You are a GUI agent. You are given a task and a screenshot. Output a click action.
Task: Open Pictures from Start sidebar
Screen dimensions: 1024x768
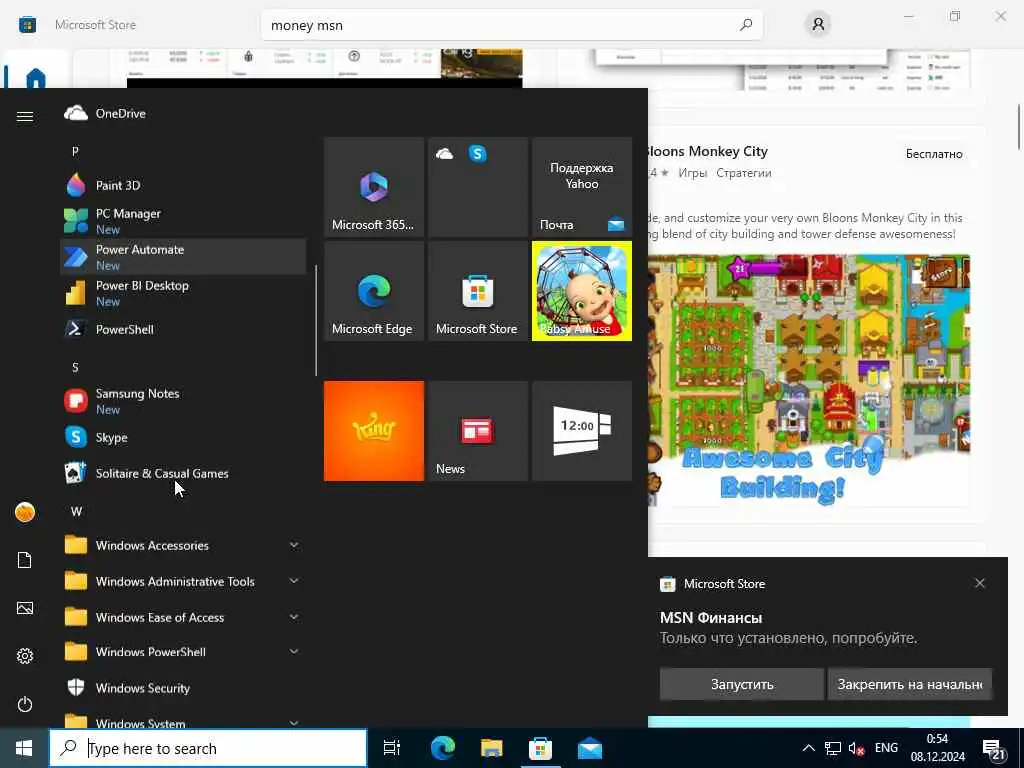[x=25, y=608]
